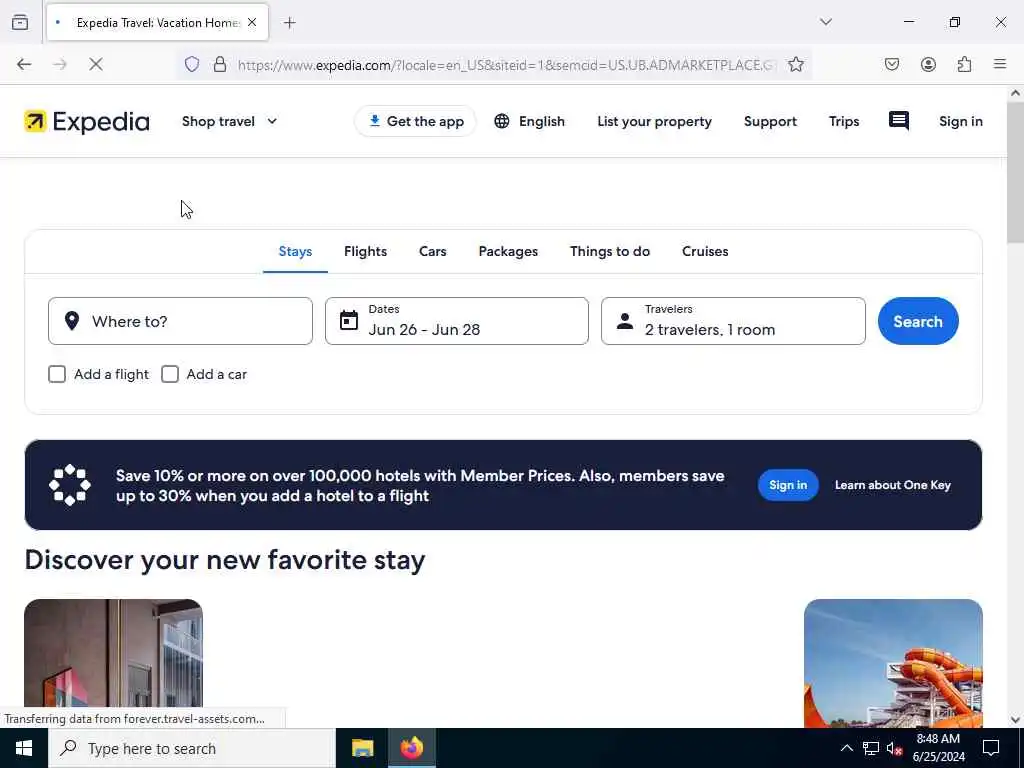The width and height of the screenshot is (1024, 768).
Task: Open the tracking protection shield icon
Action: [191, 64]
